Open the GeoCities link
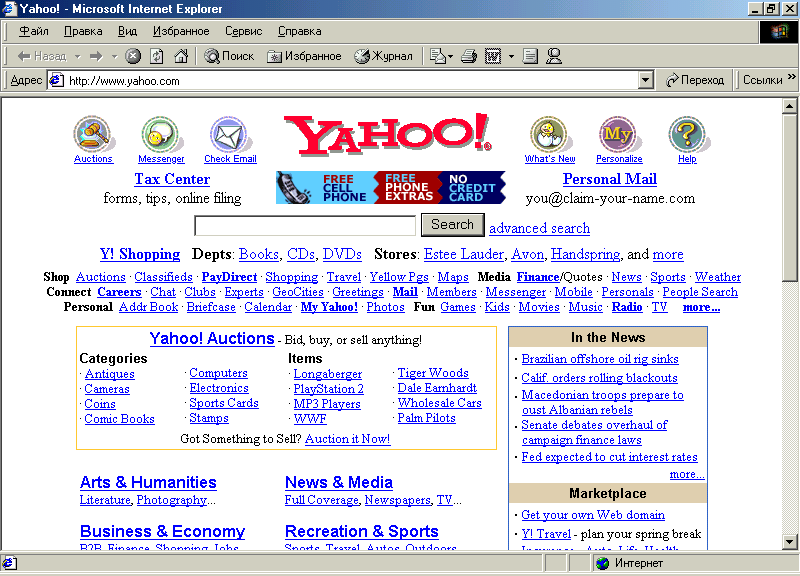 coord(298,292)
